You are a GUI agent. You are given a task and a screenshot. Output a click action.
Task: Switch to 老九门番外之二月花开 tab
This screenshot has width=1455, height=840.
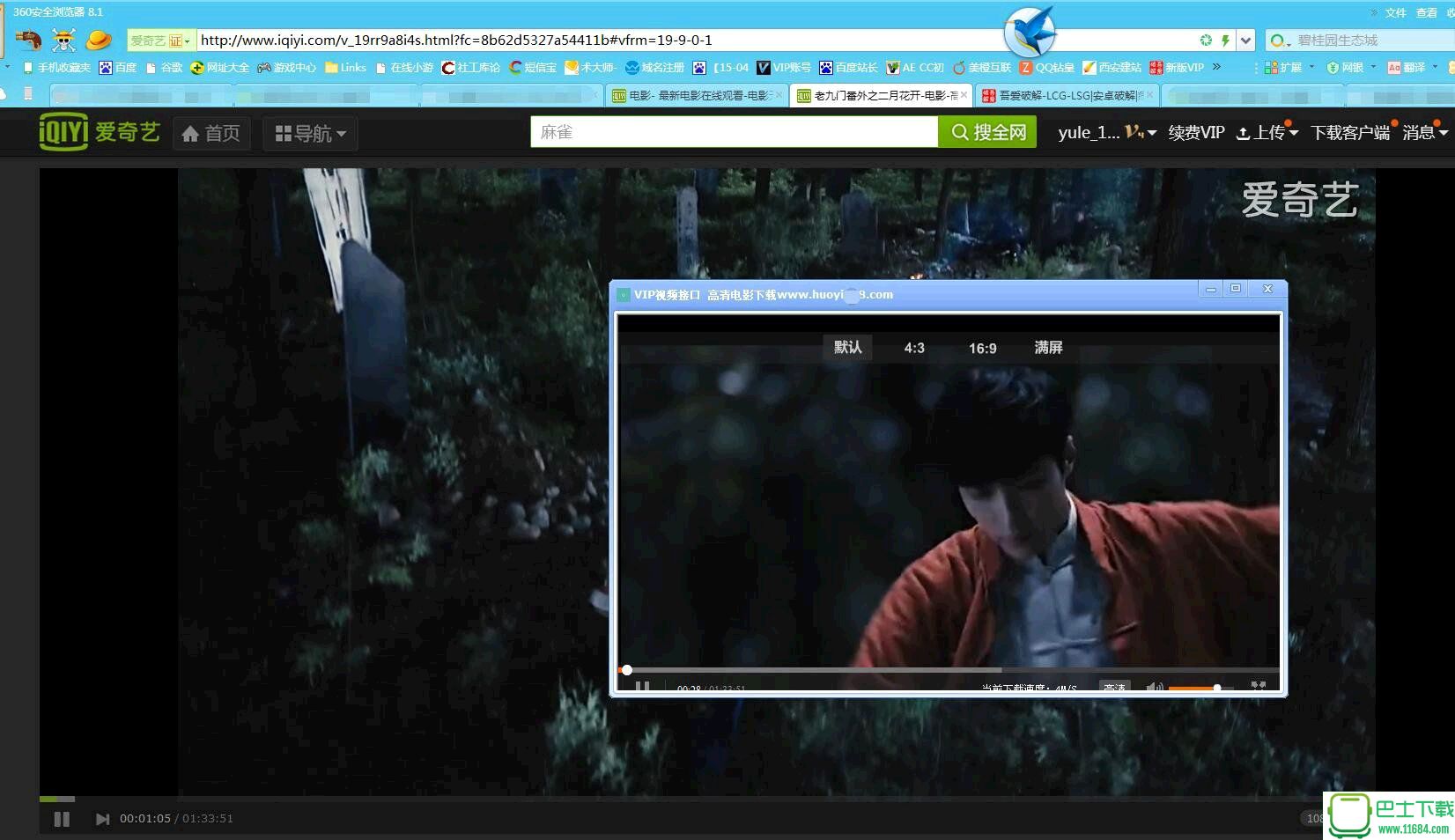pos(881,95)
